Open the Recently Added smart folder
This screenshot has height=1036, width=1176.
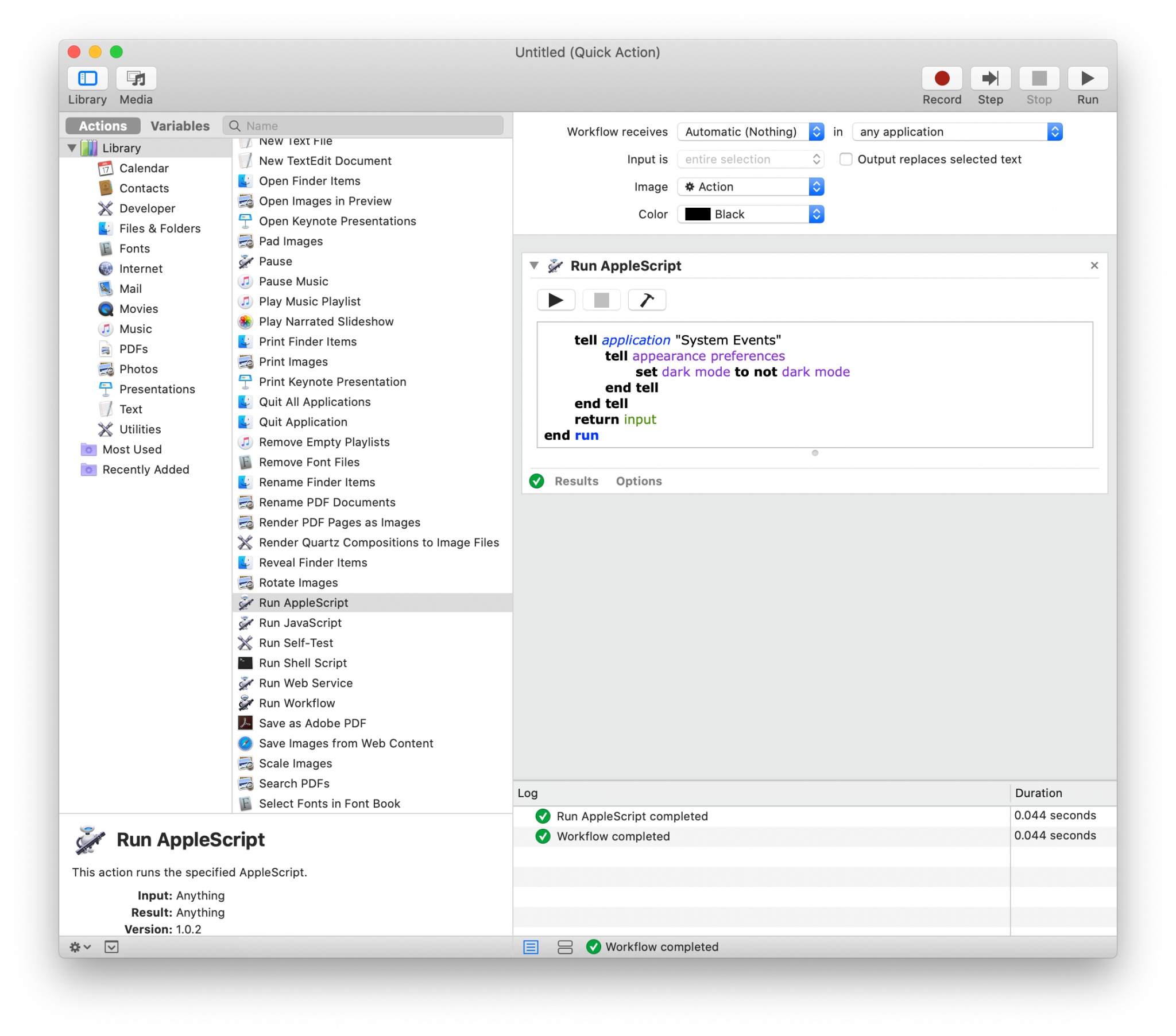(145, 470)
